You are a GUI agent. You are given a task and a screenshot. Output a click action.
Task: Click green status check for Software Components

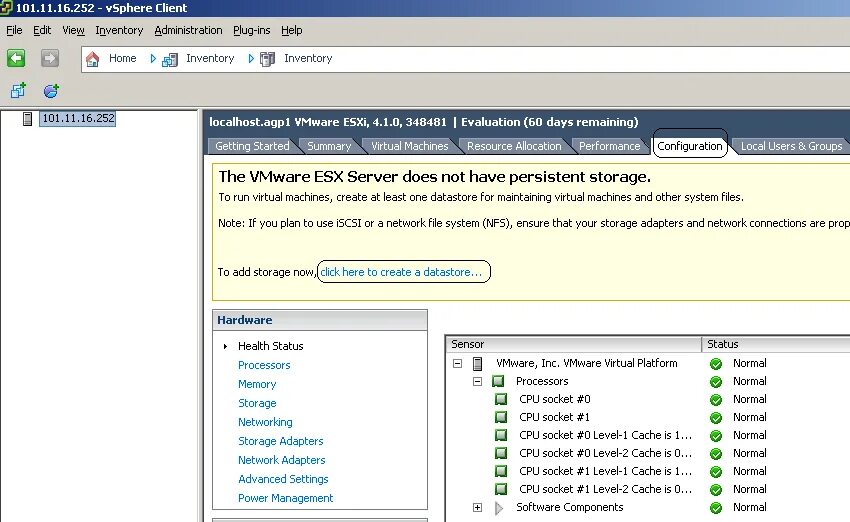(716, 508)
